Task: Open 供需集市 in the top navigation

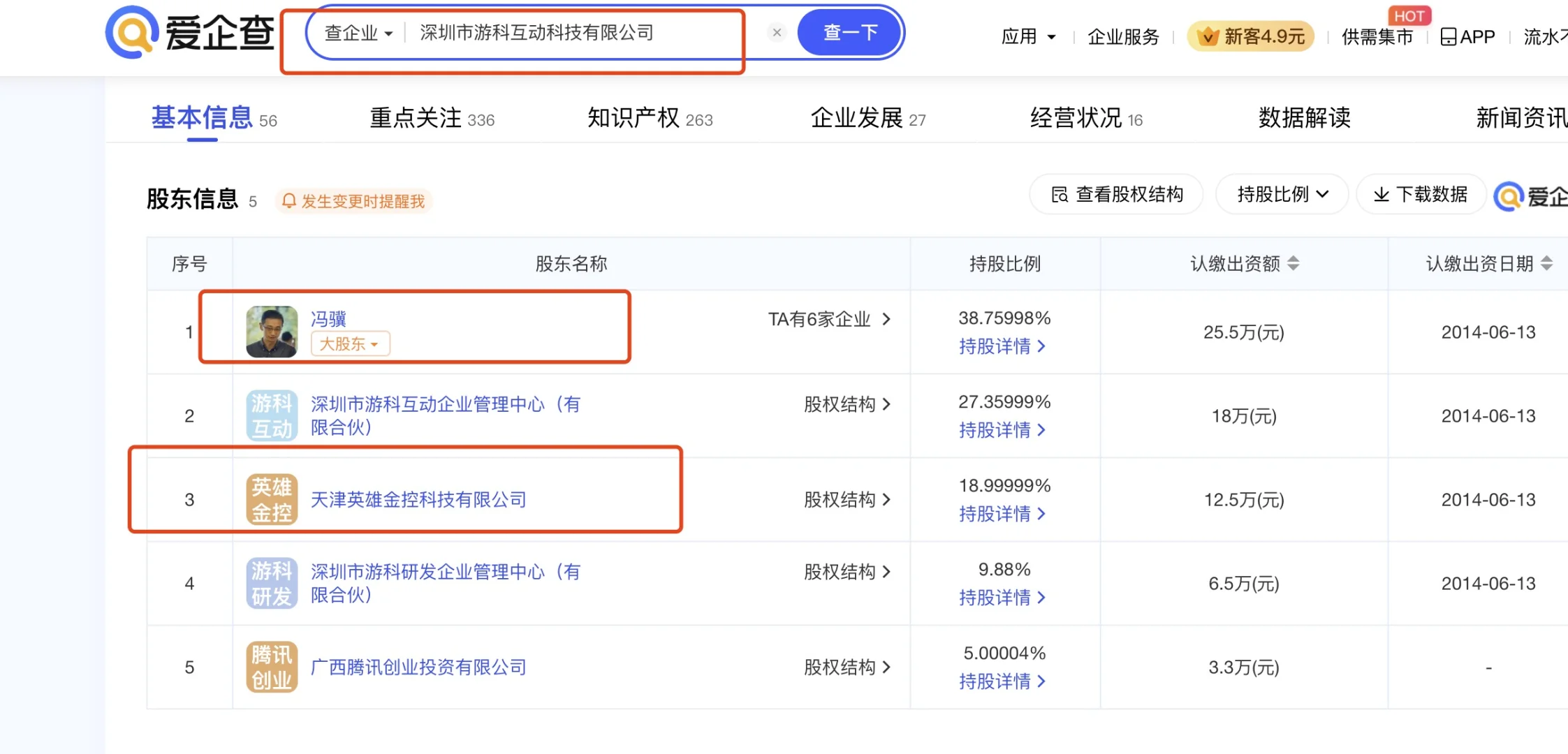Action: 1377,36
